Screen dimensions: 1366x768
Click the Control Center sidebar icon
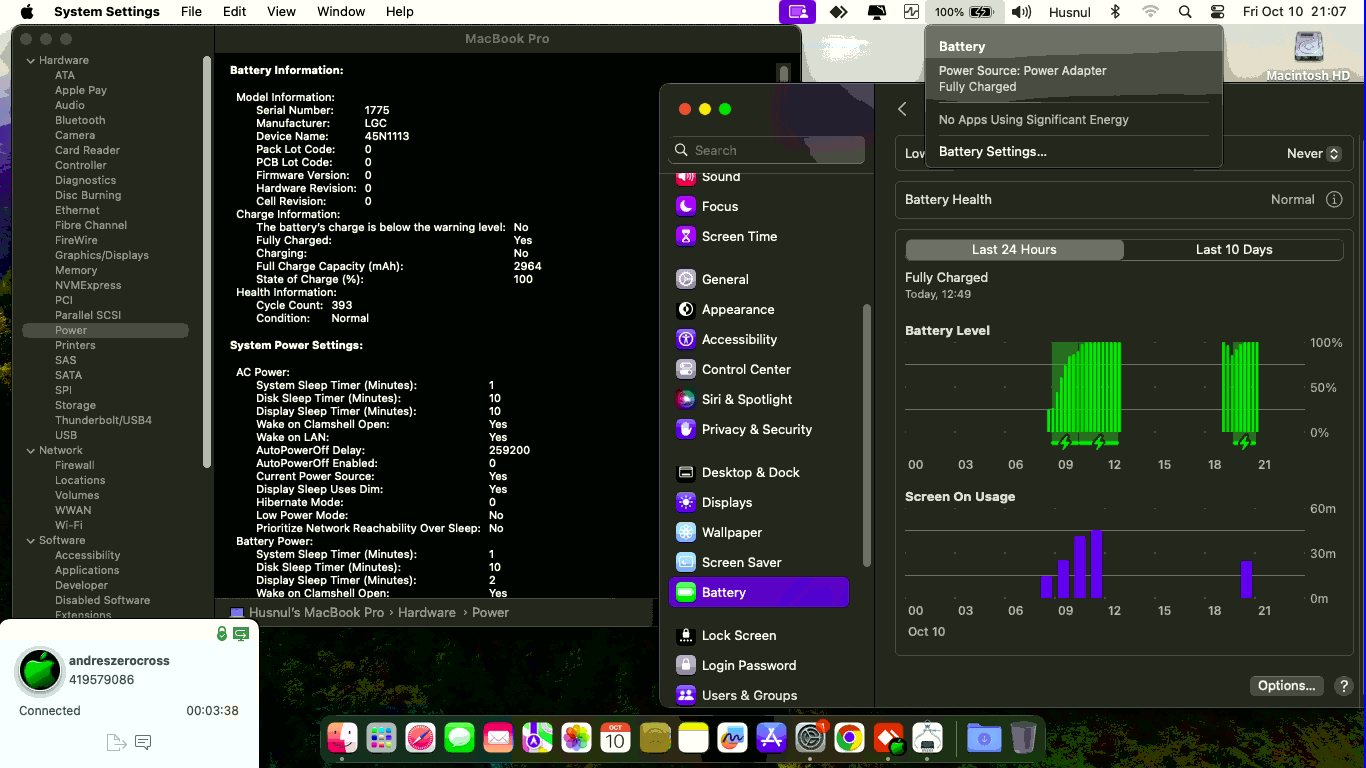(685, 369)
